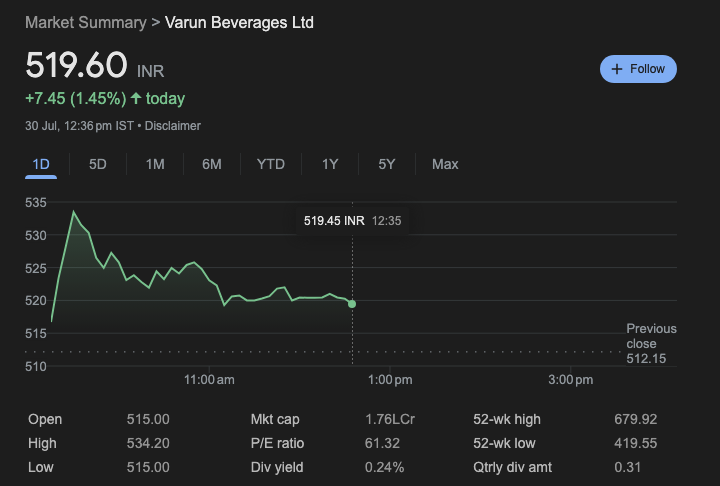Click the plus icon in Follow button
720x486 pixels.
pyautogui.click(x=617, y=69)
